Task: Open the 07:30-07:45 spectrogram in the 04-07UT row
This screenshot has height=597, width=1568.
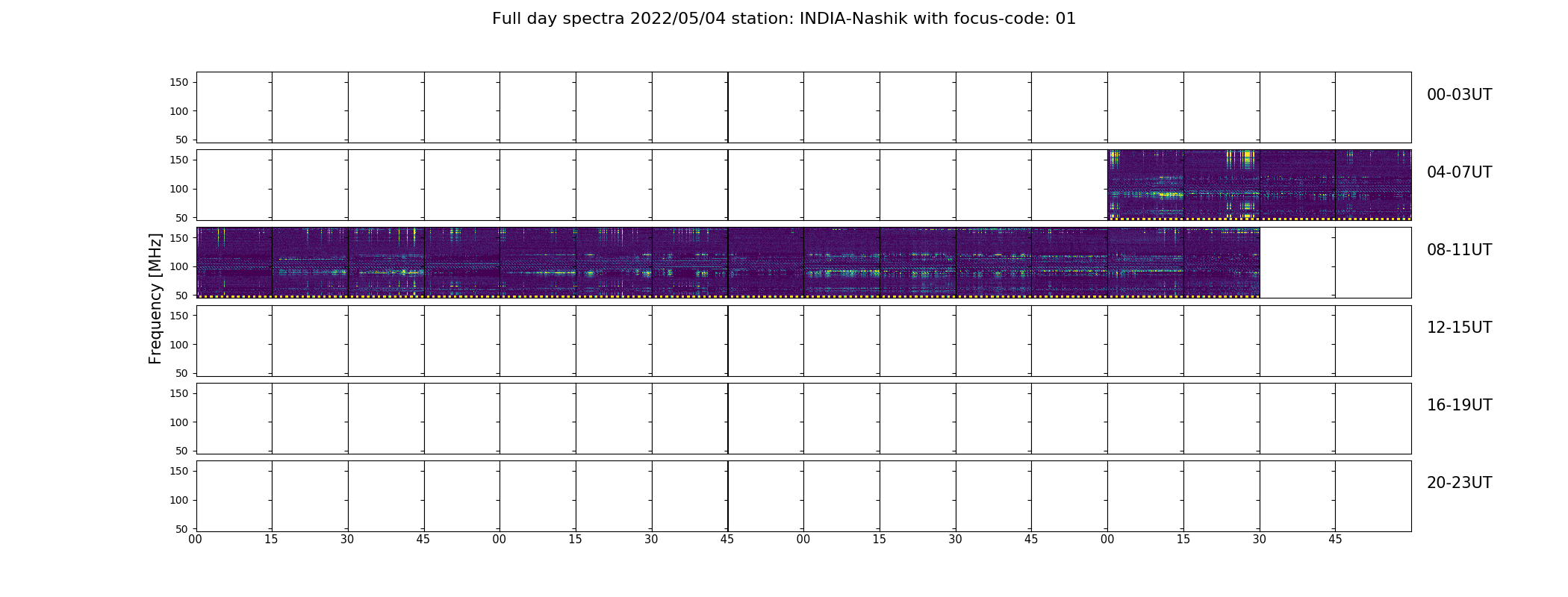Action: point(1298,185)
